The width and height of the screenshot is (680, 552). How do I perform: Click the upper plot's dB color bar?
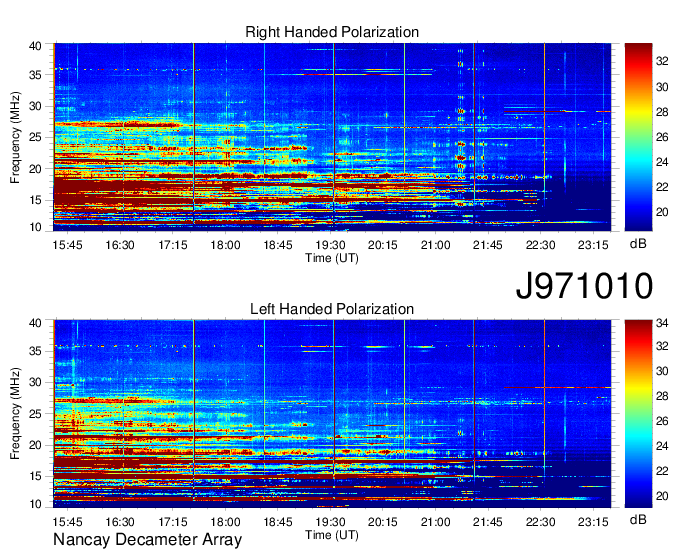(x=638, y=137)
